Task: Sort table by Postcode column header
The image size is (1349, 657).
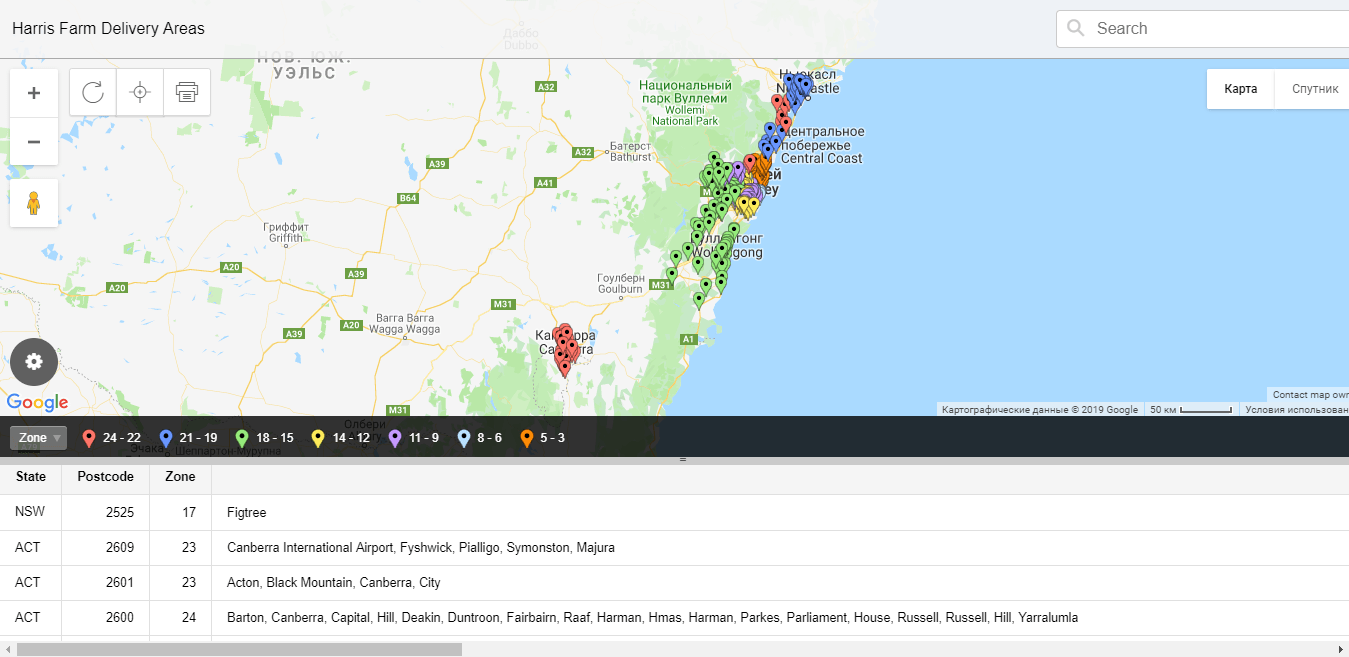Action: tap(105, 477)
